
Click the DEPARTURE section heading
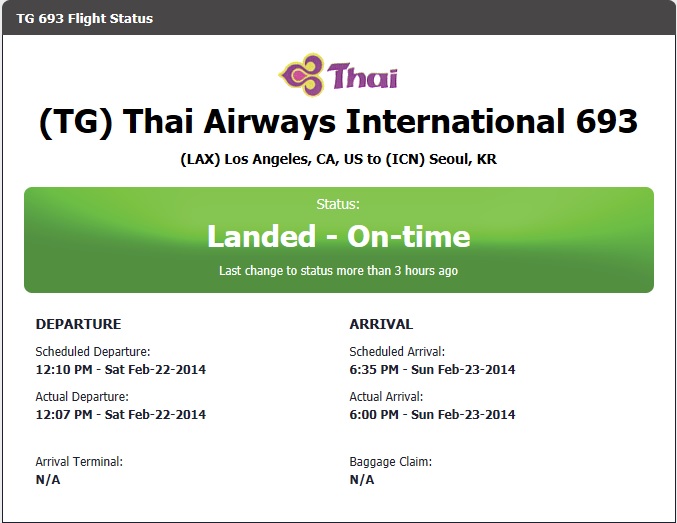point(78,324)
